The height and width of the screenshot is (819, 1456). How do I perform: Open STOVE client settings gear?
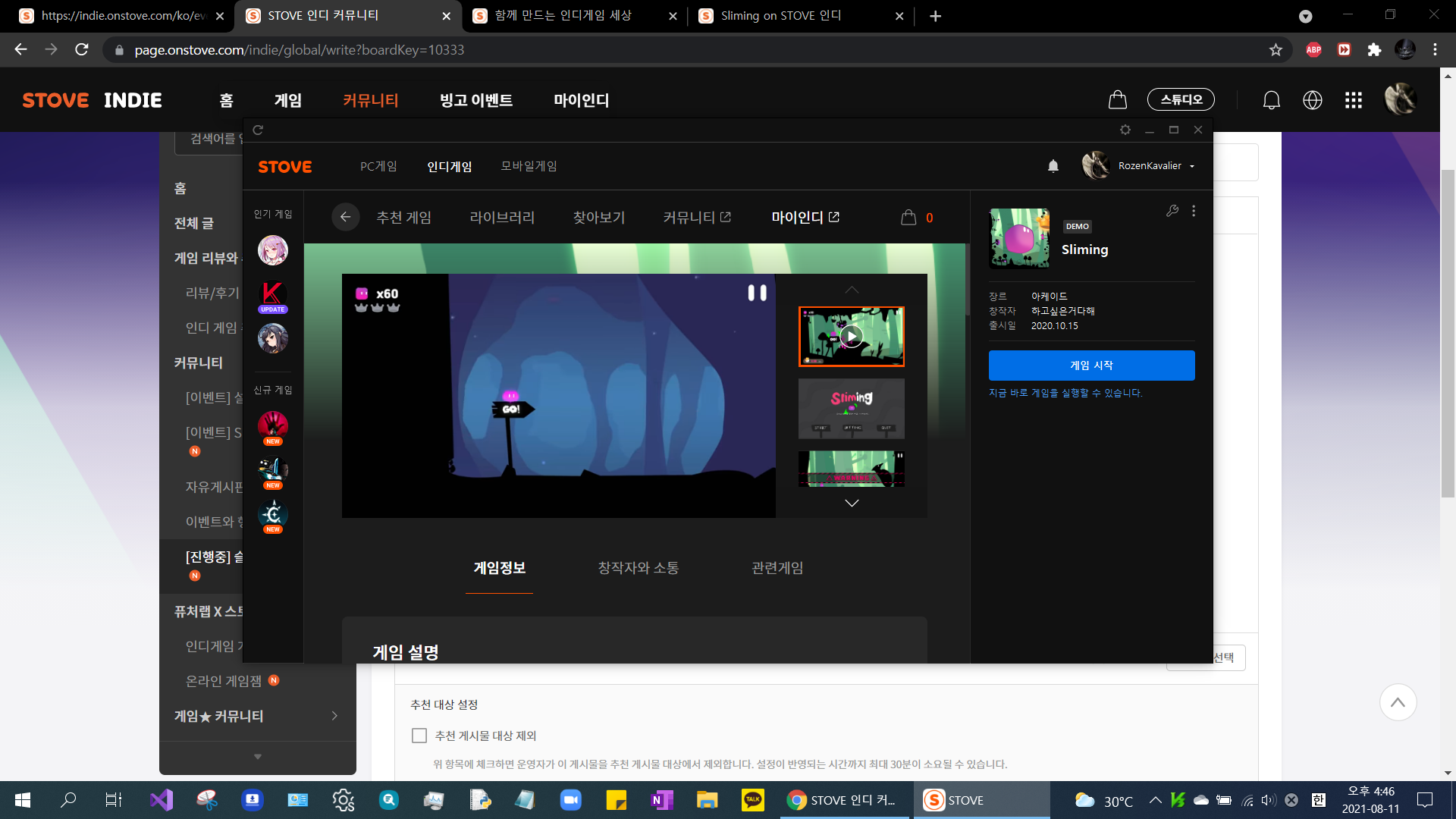coord(1125,130)
